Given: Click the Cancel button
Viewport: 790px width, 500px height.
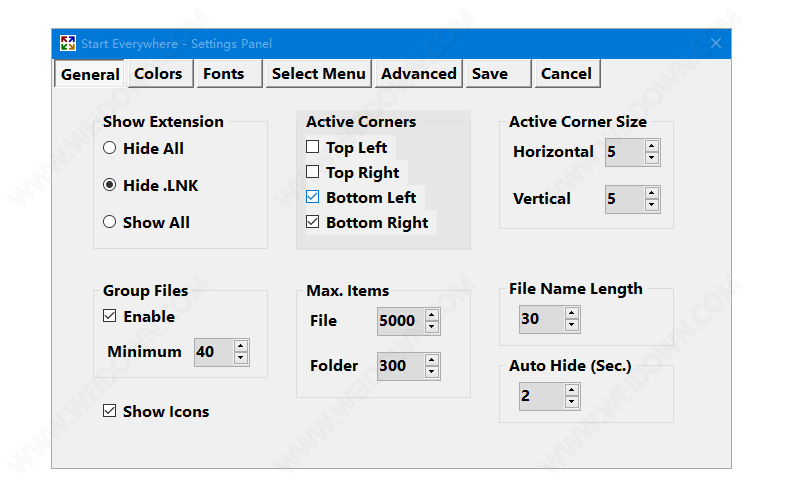Looking at the screenshot, I should pos(566,74).
